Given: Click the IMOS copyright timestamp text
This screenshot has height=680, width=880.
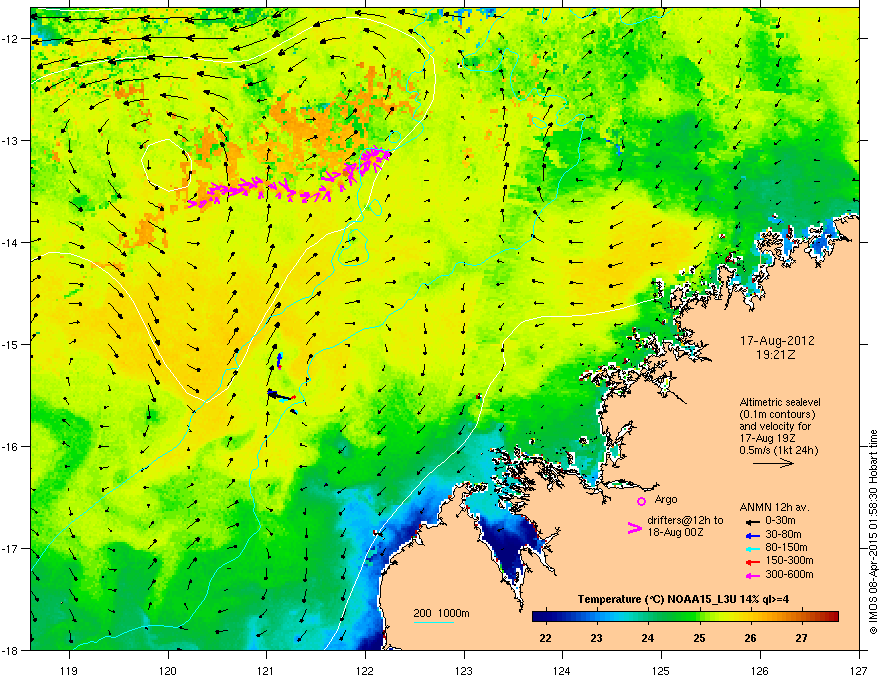Looking at the screenshot, I should point(873,532).
